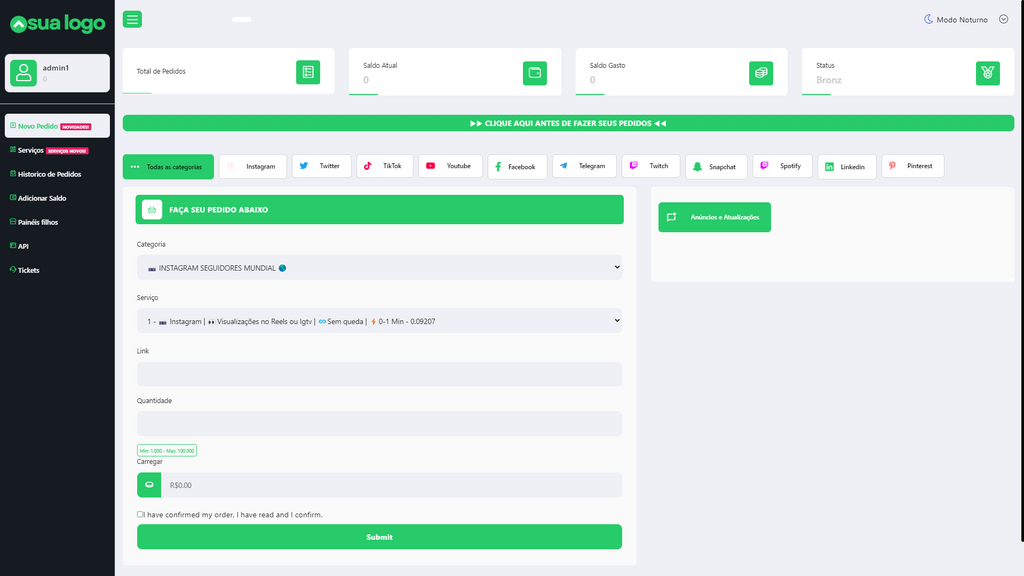Click the CLIQUE AQUI banner
Viewport: 1024px width, 576px height.
tap(568, 123)
